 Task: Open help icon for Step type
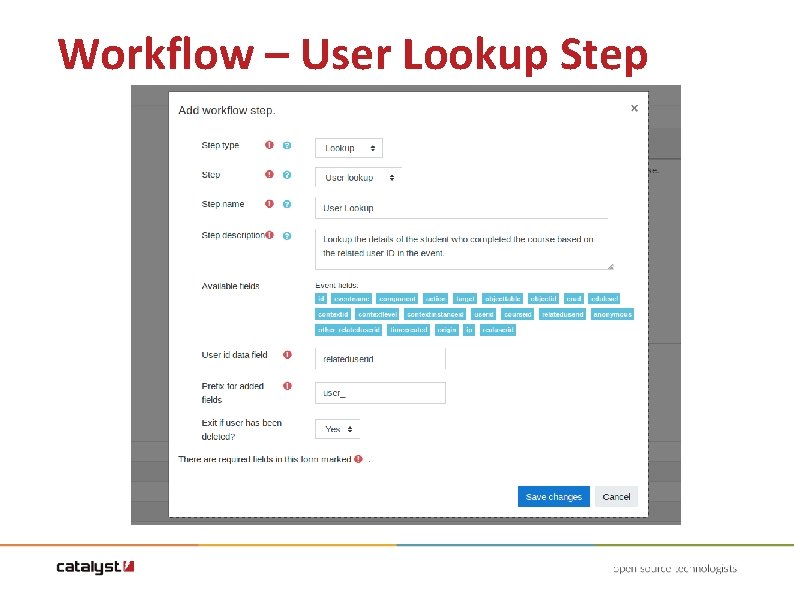[287, 145]
